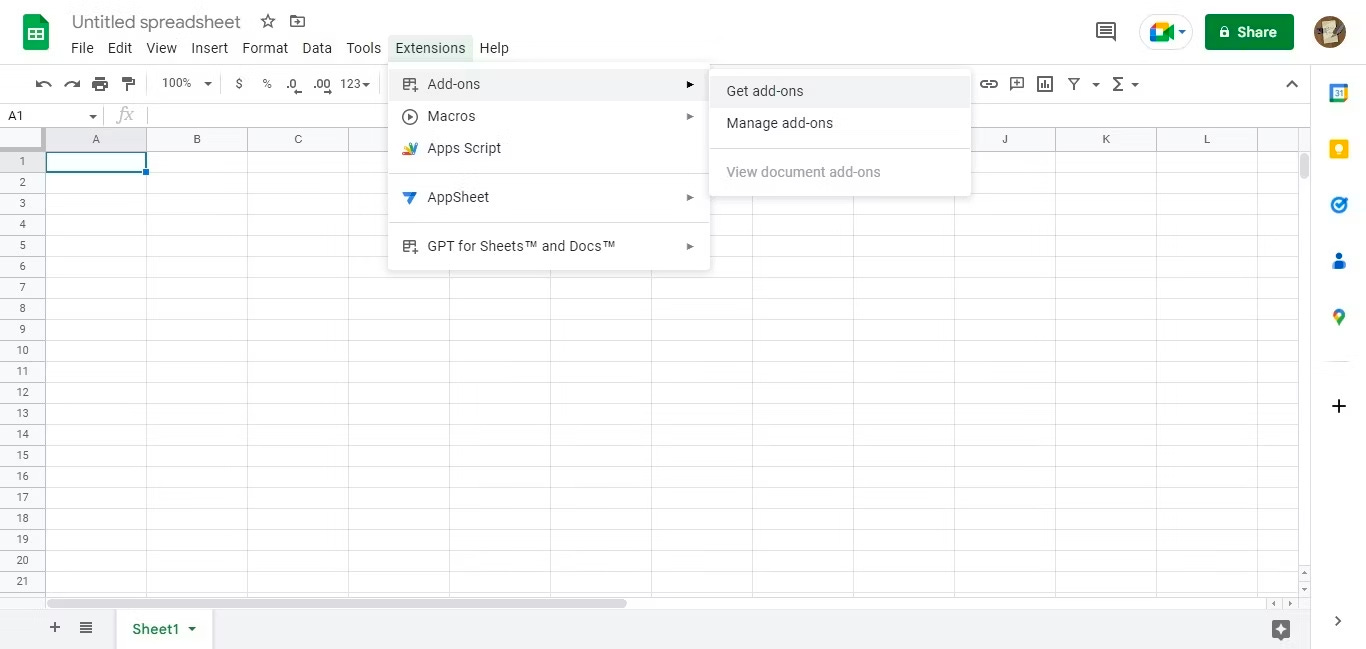Toggle a filter with the filter icon
The width and height of the screenshot is (1366, 649).
pos(1073,84)
